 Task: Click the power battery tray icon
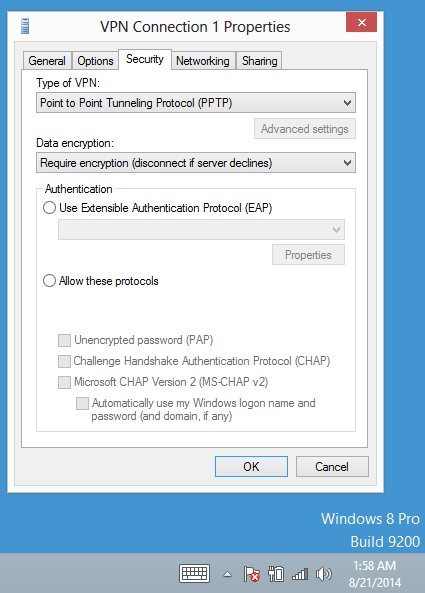click(276, 574)
